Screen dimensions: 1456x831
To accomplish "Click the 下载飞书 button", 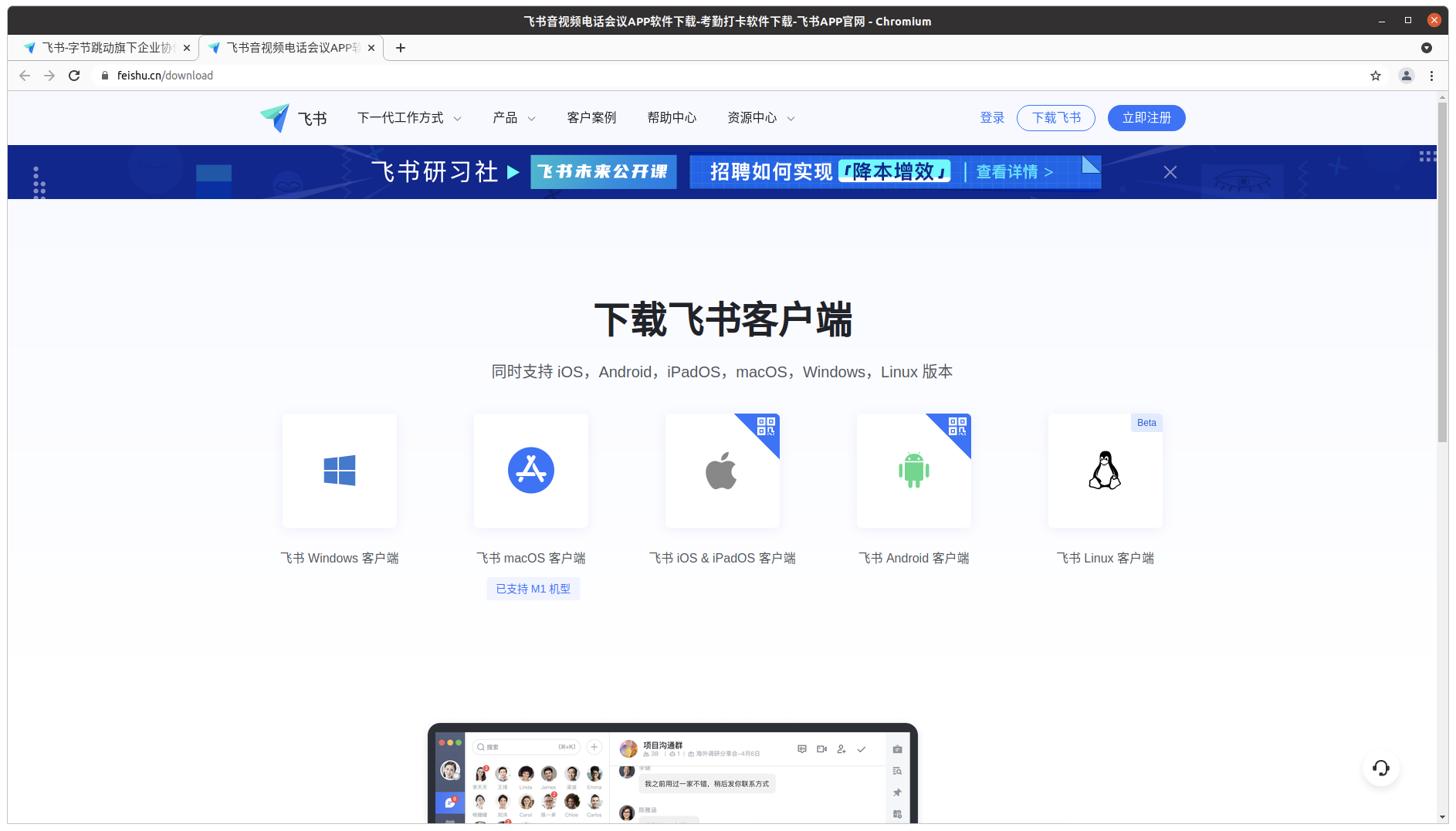I will pos(1056,118).
